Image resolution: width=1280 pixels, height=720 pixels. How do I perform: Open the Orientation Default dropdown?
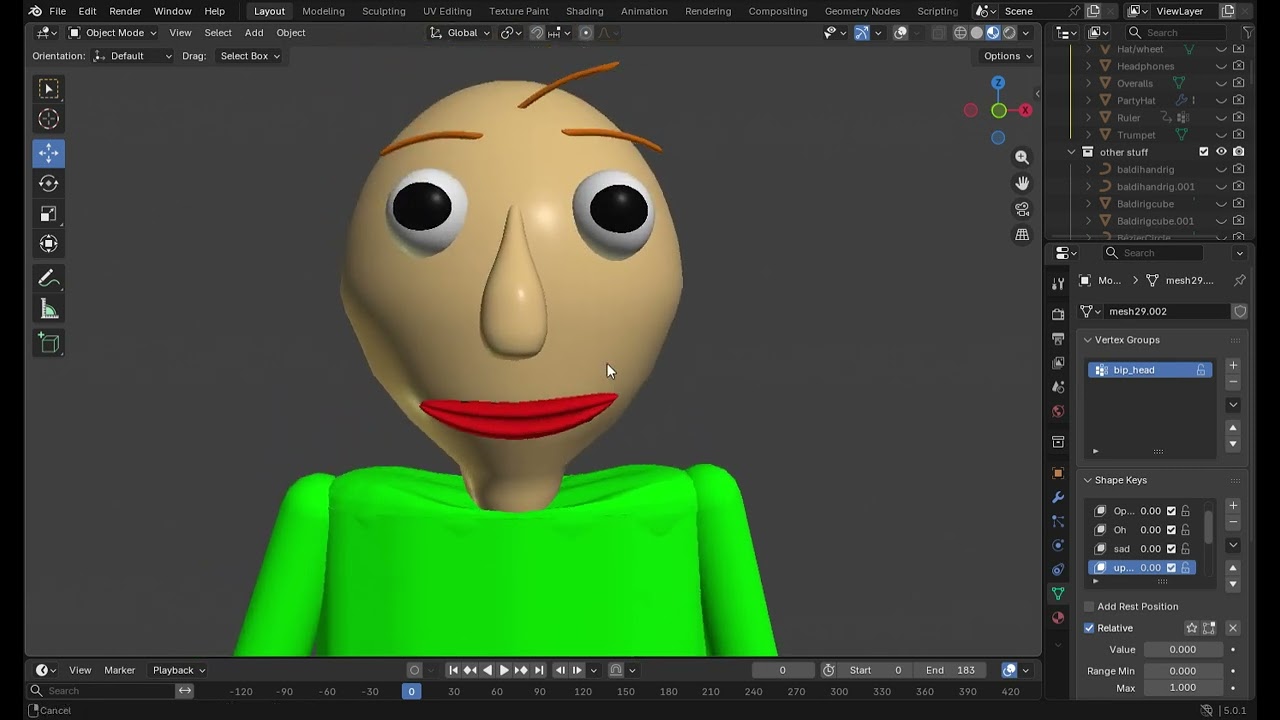[x=133, y=56]
